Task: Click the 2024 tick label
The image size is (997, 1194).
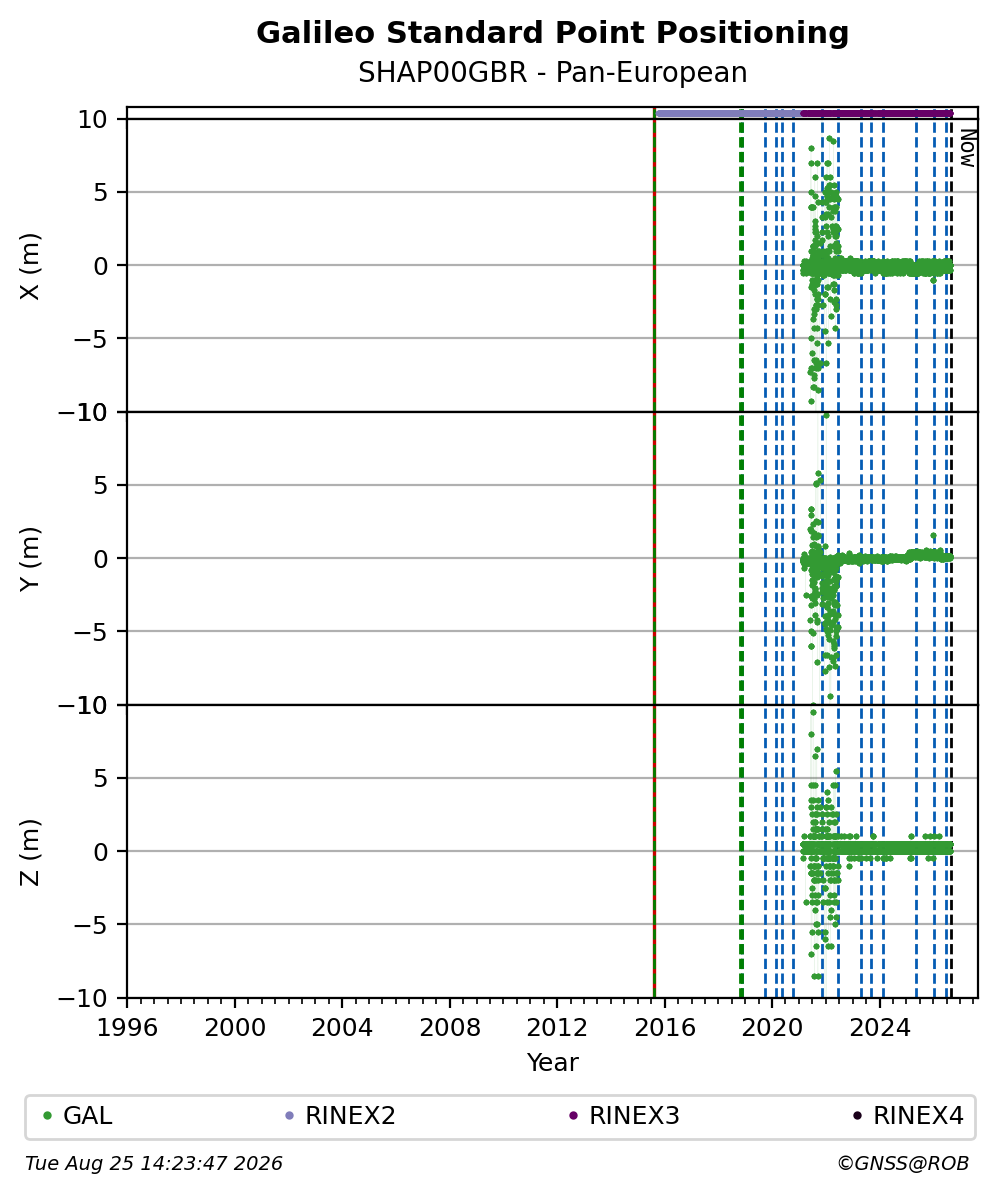Action: pos(880,1028)
